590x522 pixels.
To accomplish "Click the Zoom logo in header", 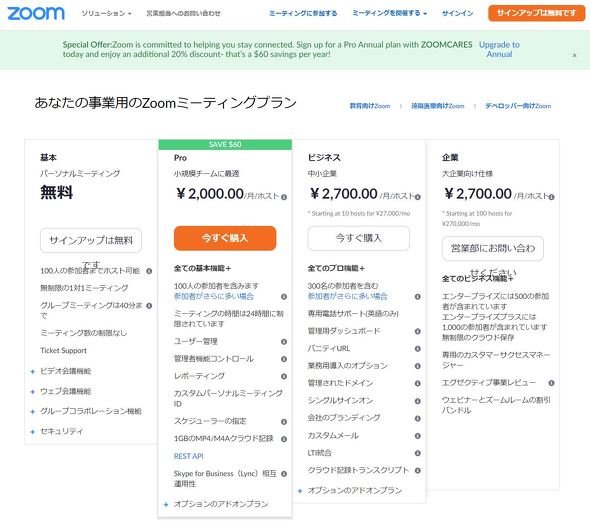I will click(x=36, y=13).
